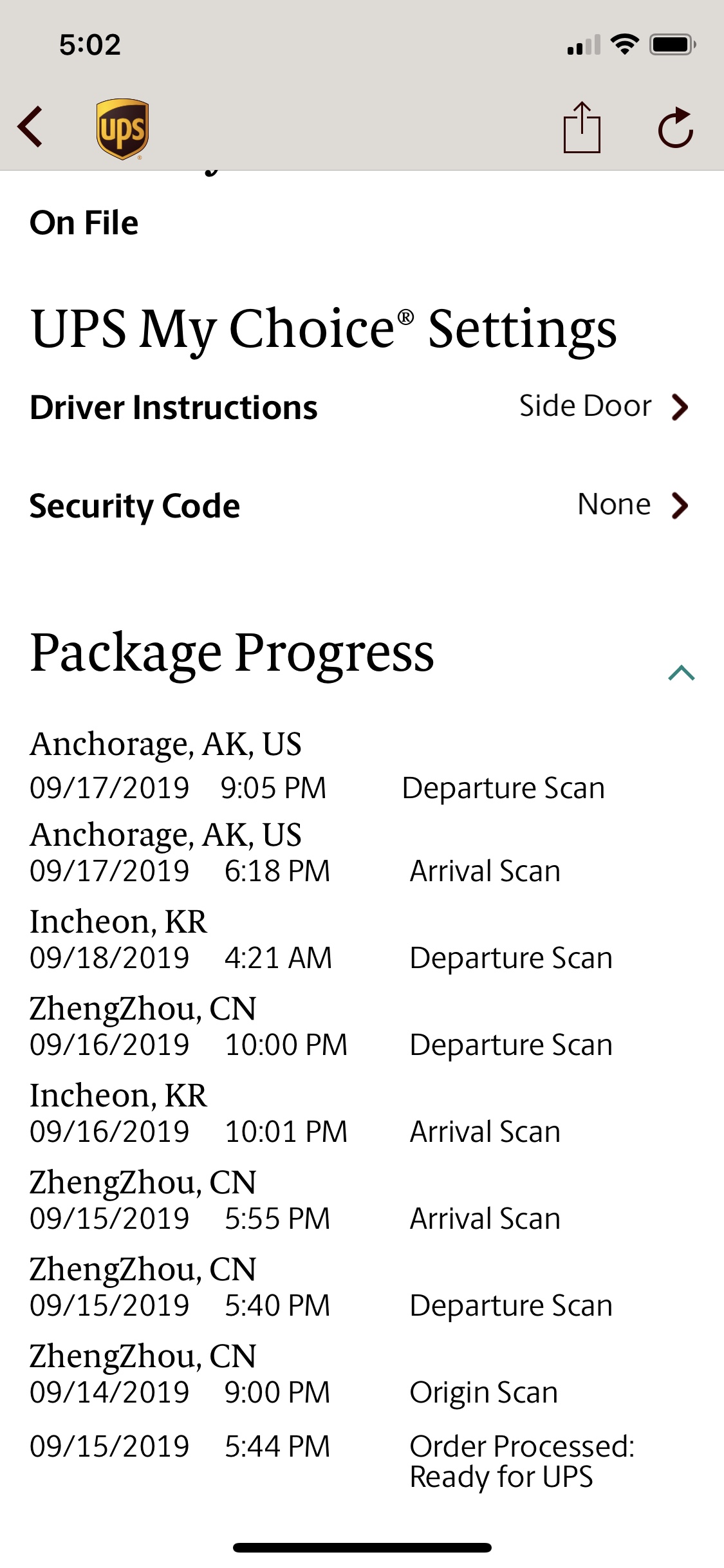Tap the battery status icon
The height and width of the screenshot is (1568, 724).
(672, 45)
